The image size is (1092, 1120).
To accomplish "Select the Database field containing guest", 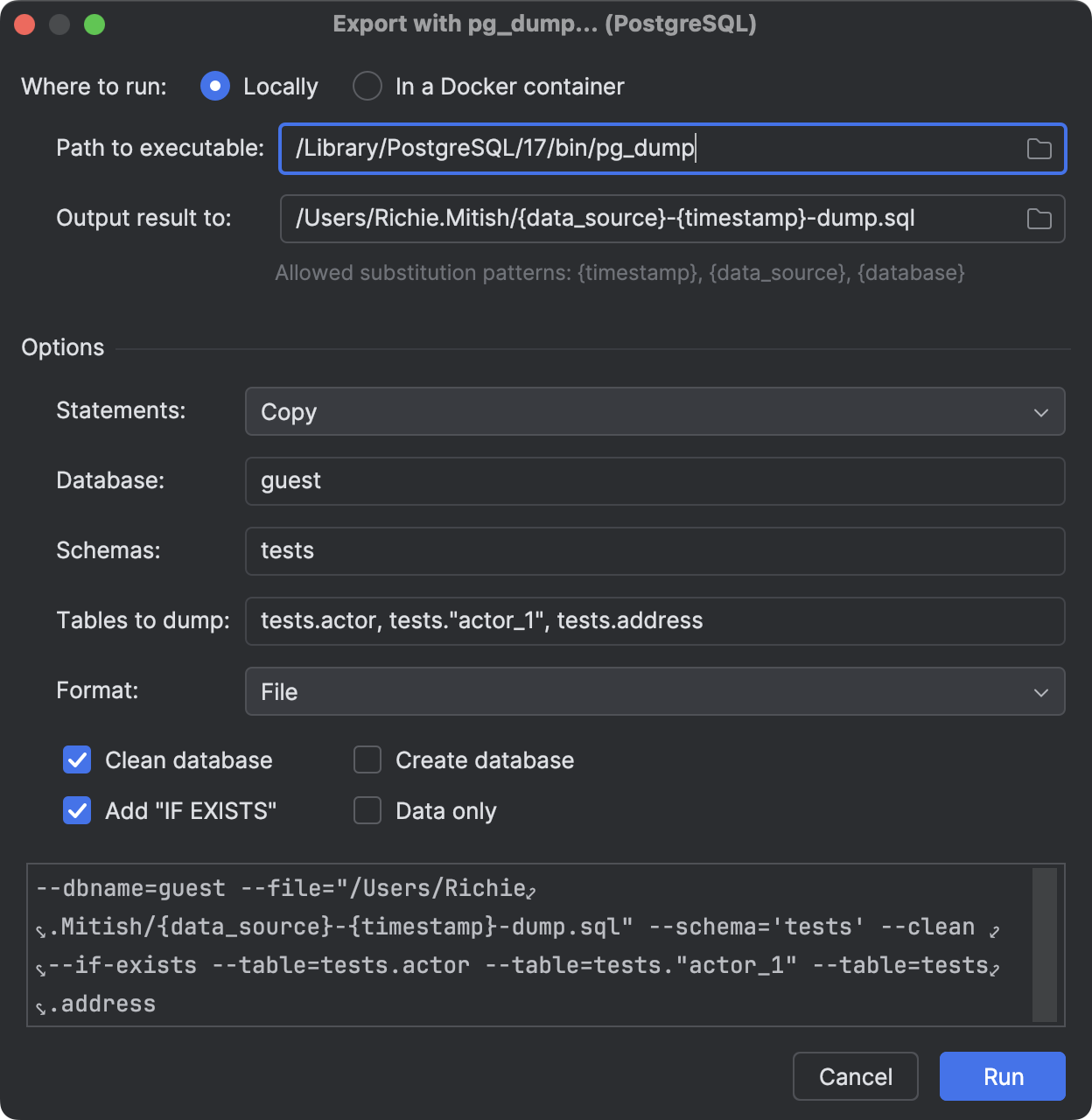I will [x=654, y=480].
